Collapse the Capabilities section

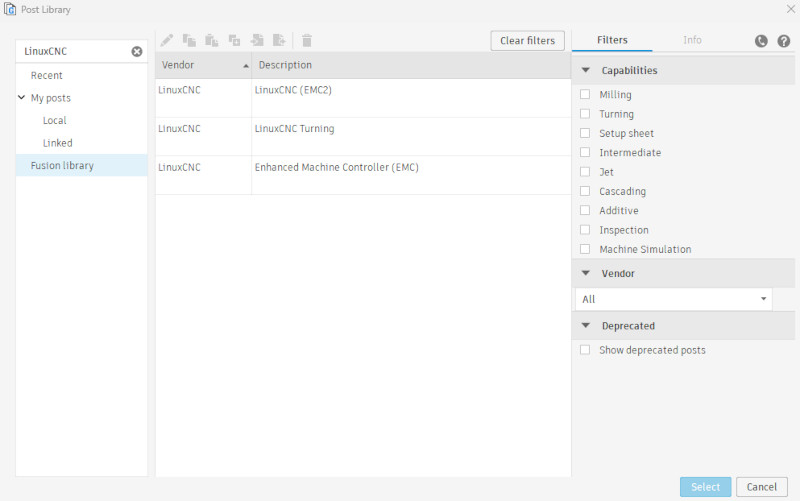pyautogui.click(x=586, y=70)
